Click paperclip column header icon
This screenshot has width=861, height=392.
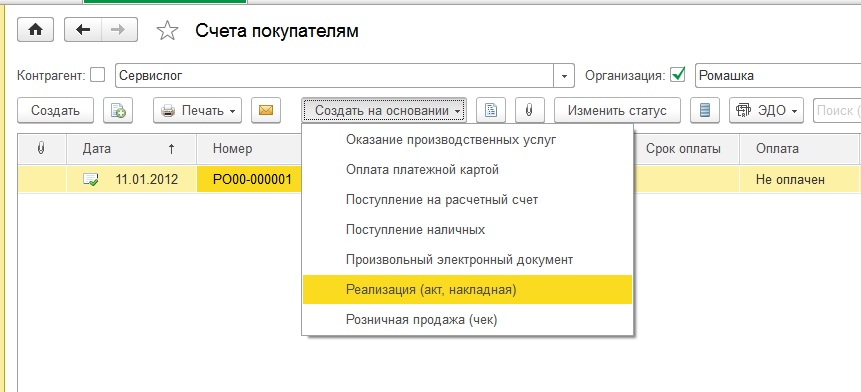tap(41, 148)
